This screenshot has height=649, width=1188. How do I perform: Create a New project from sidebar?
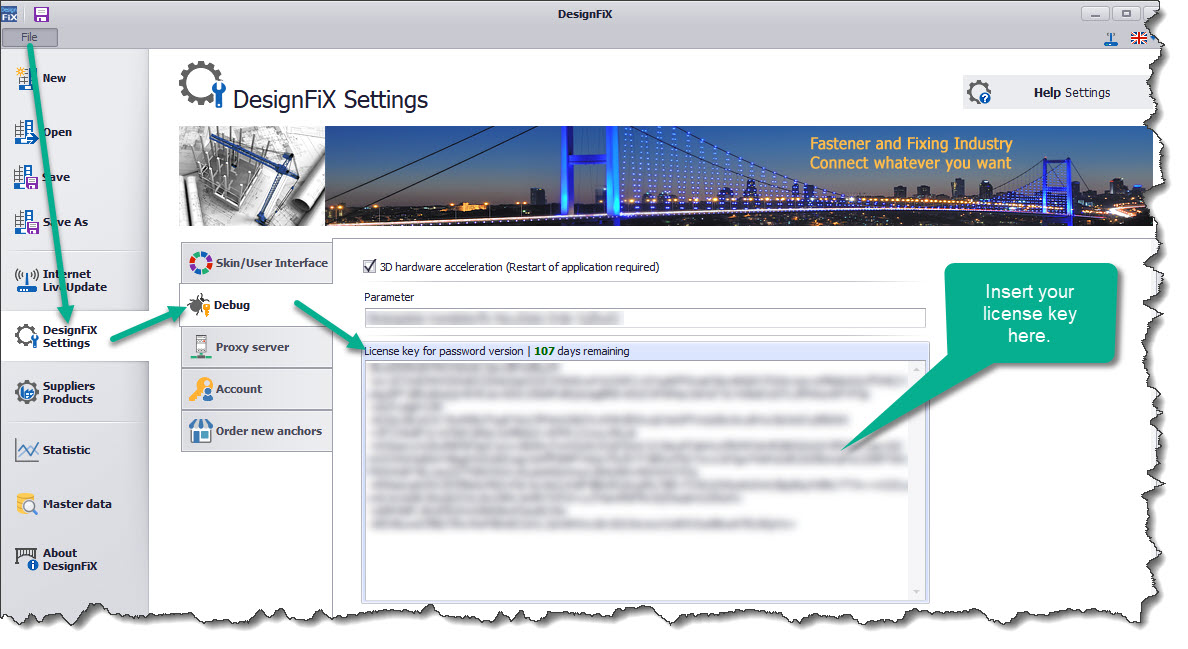[54, 78]
